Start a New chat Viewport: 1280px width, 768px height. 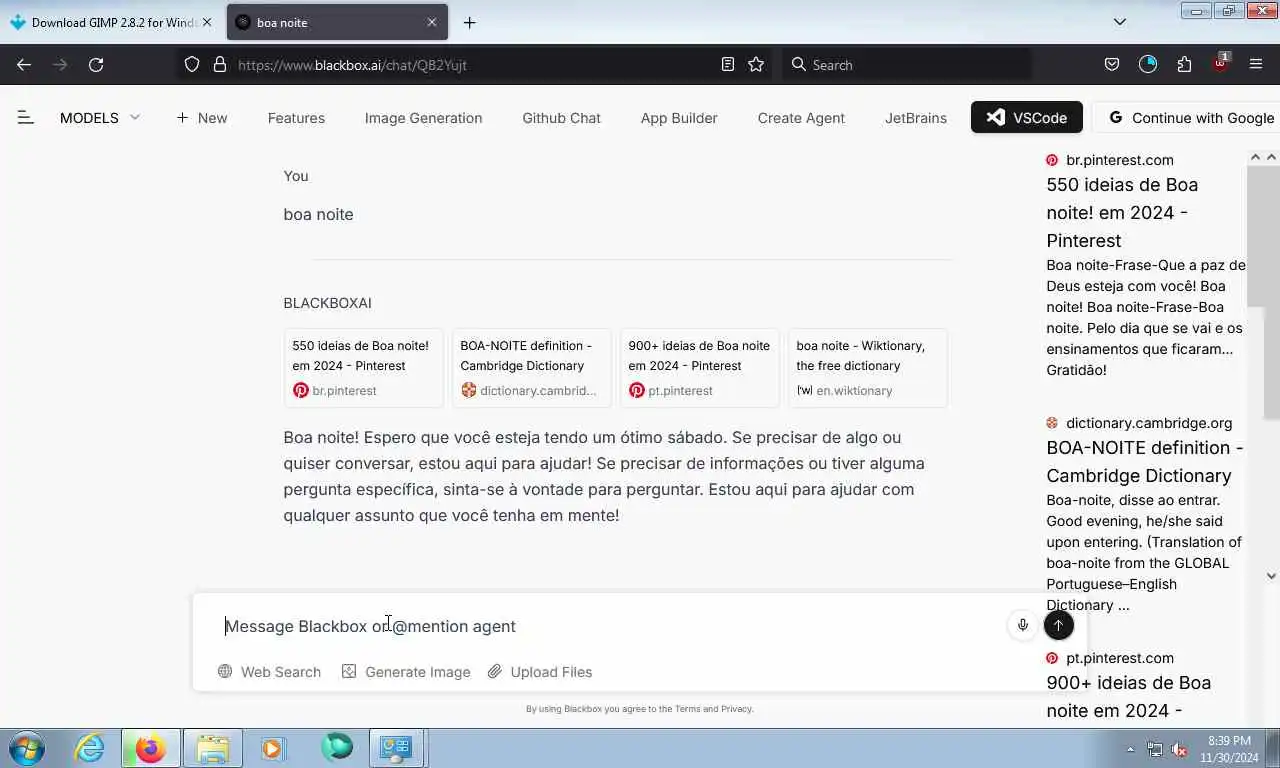tap(202, 117)
